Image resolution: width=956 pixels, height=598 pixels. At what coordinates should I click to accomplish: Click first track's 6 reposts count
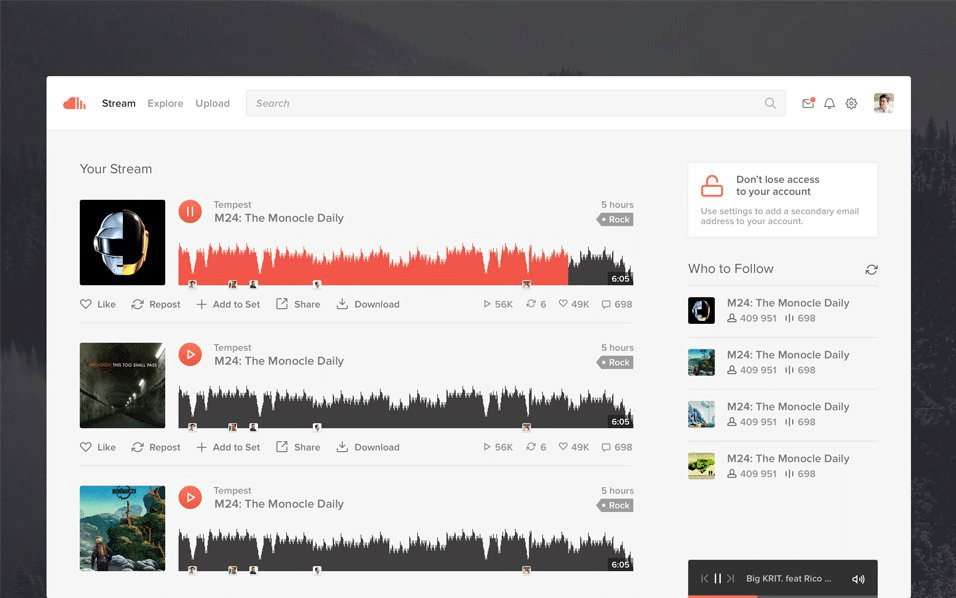point(536,304)
